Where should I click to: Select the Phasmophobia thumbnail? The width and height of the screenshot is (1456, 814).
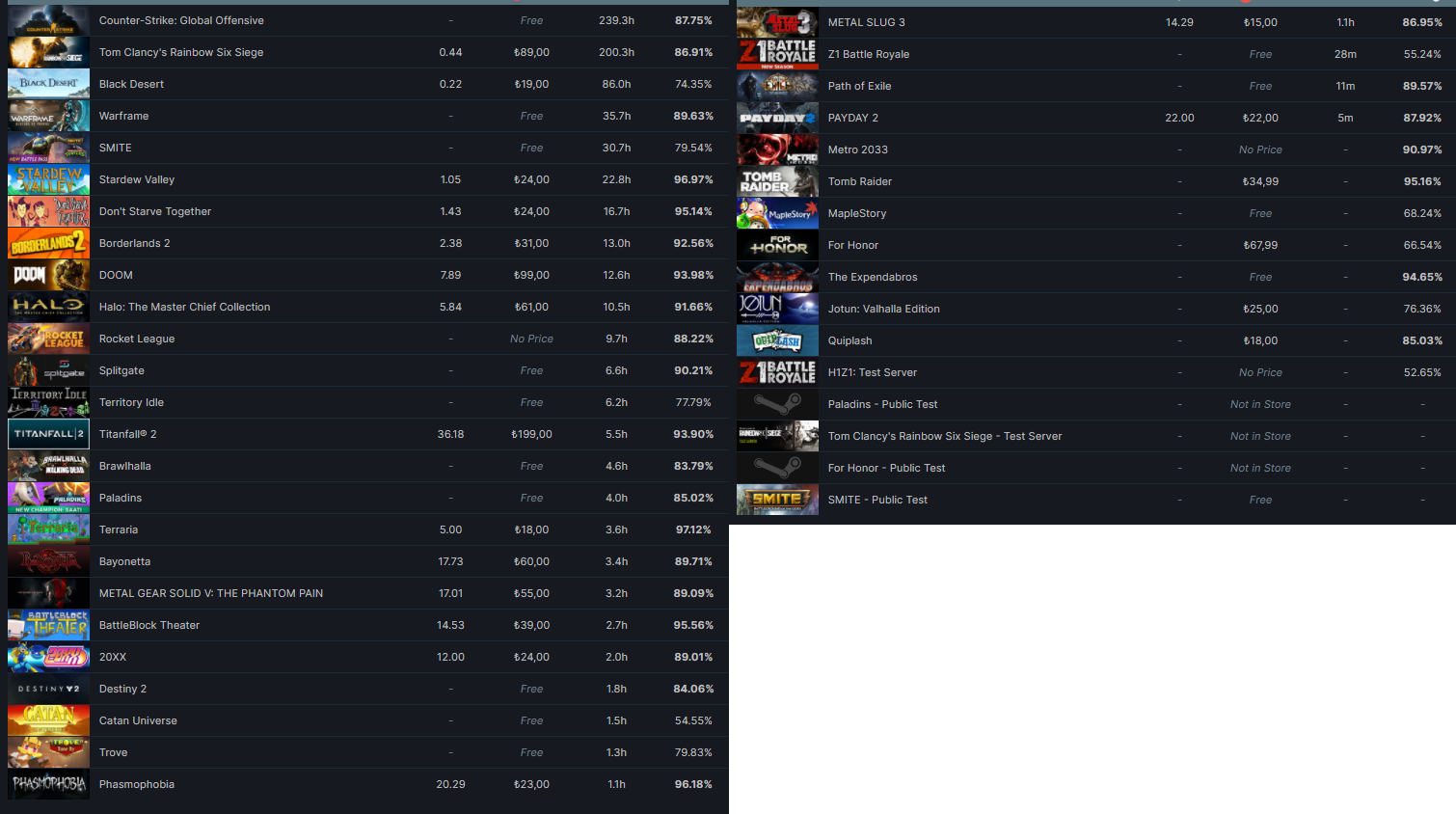pyautogui.click(x=48, y=784)
